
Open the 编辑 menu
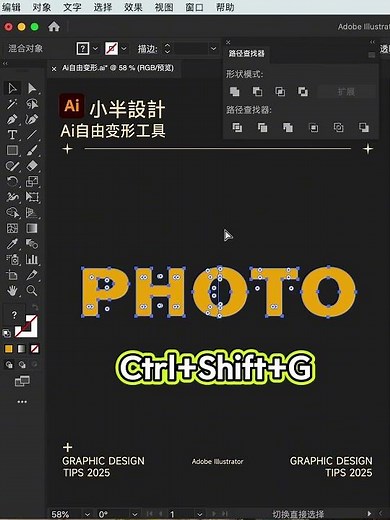click(11, 7)
